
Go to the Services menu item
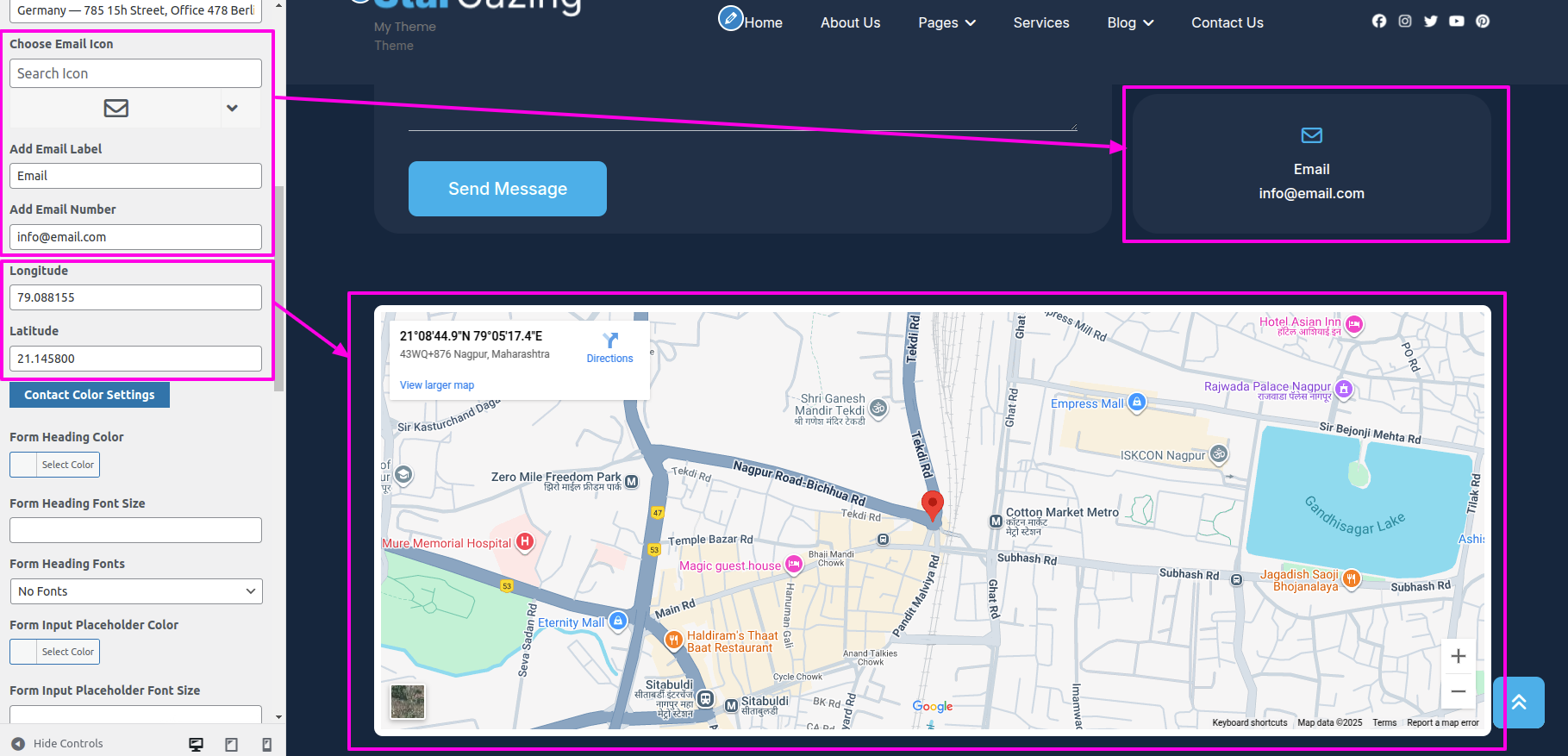point(1041,22)
